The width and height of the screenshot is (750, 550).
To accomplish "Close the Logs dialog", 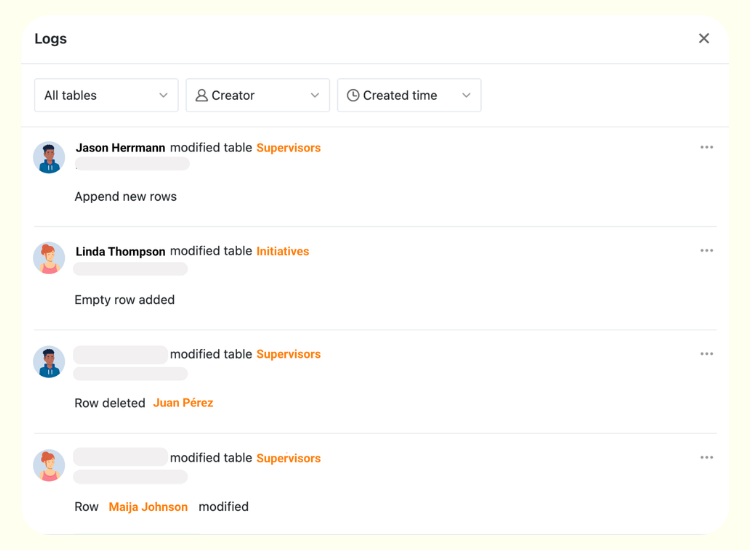I will [x=704, y=39].
